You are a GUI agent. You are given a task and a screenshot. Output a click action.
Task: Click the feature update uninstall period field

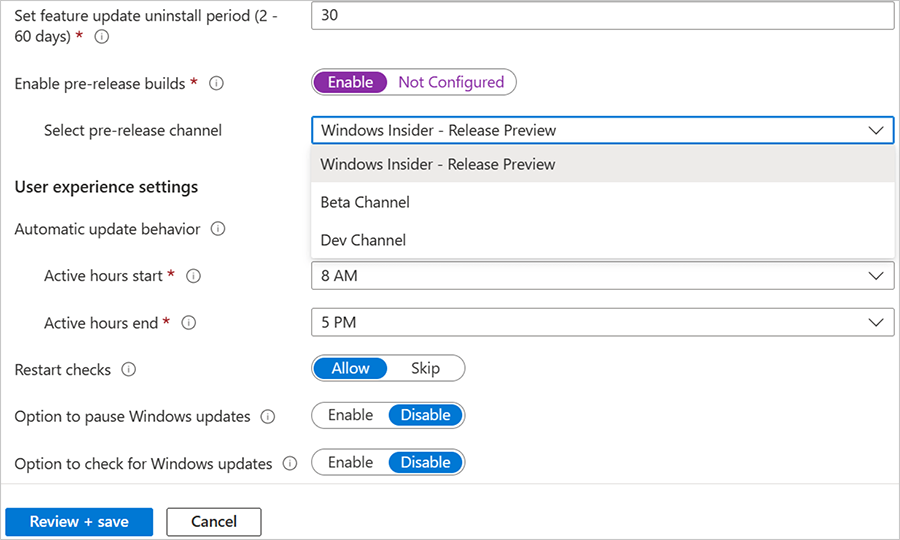pos(602,16)
